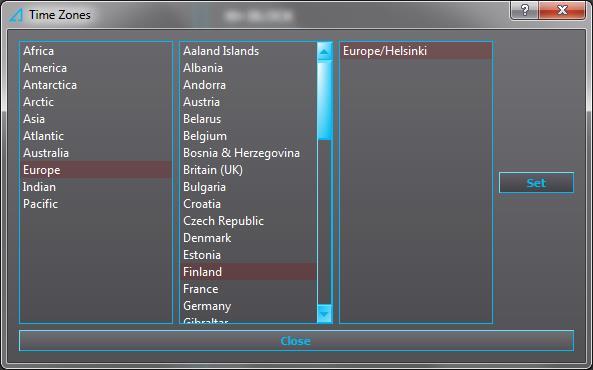Select the highlighted Europe region
The width and height of the screenshot is (593, 370).
click(x=96, y=170)
